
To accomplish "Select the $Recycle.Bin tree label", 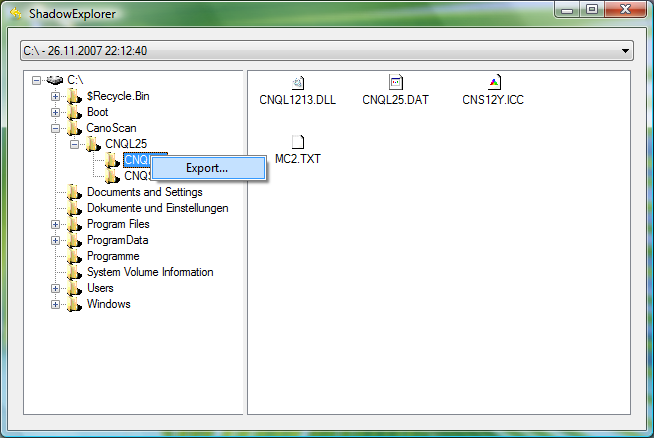I will click(118, 96).
